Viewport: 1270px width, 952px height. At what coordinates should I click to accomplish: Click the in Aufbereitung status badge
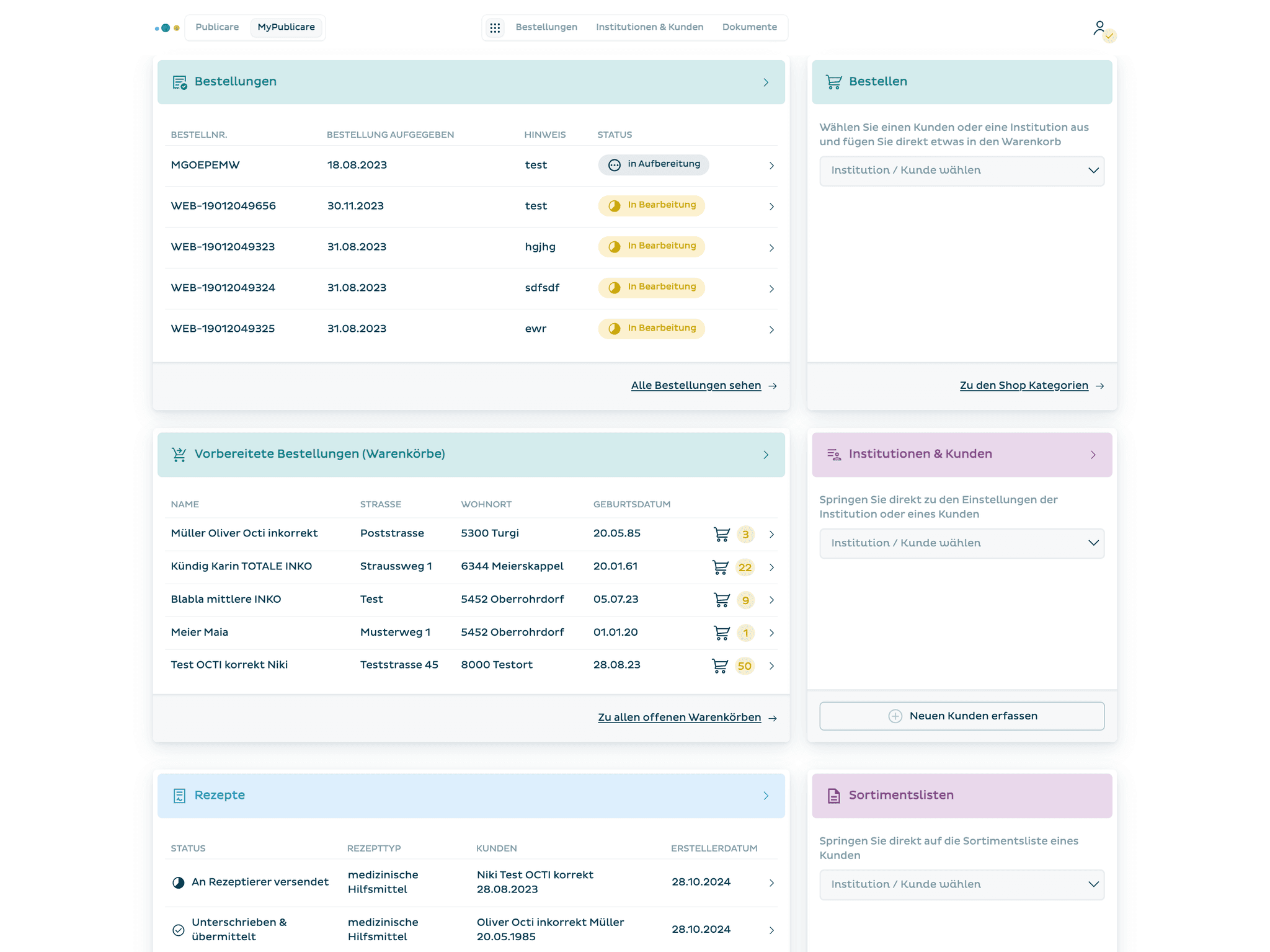point(654,164)
